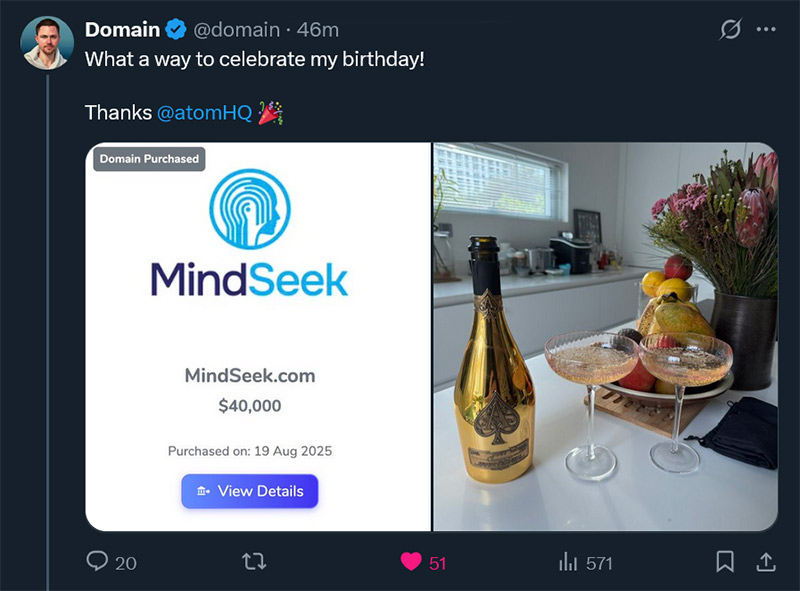Screen dimensions: 800x591
Task: Click the Domain Purchased badge
Action: [x=149, y=158]
